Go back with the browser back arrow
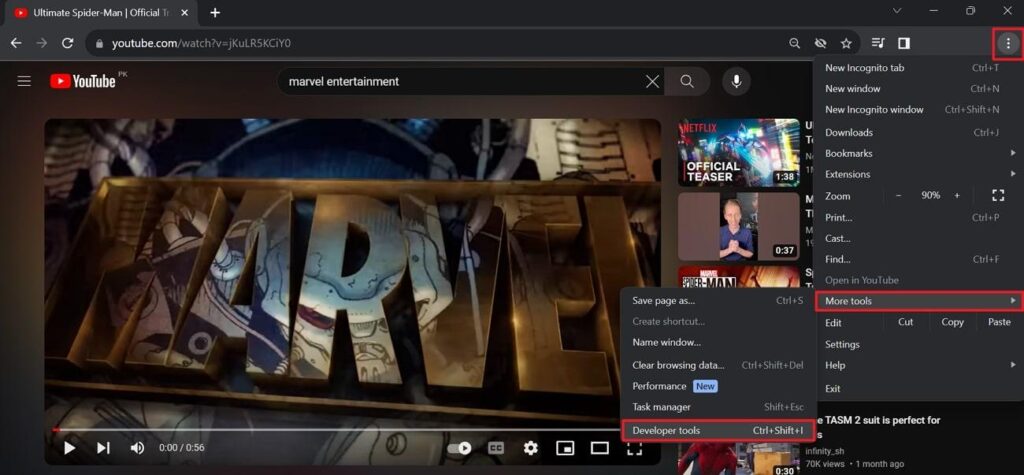The image size is (1024, 475). 16,43
